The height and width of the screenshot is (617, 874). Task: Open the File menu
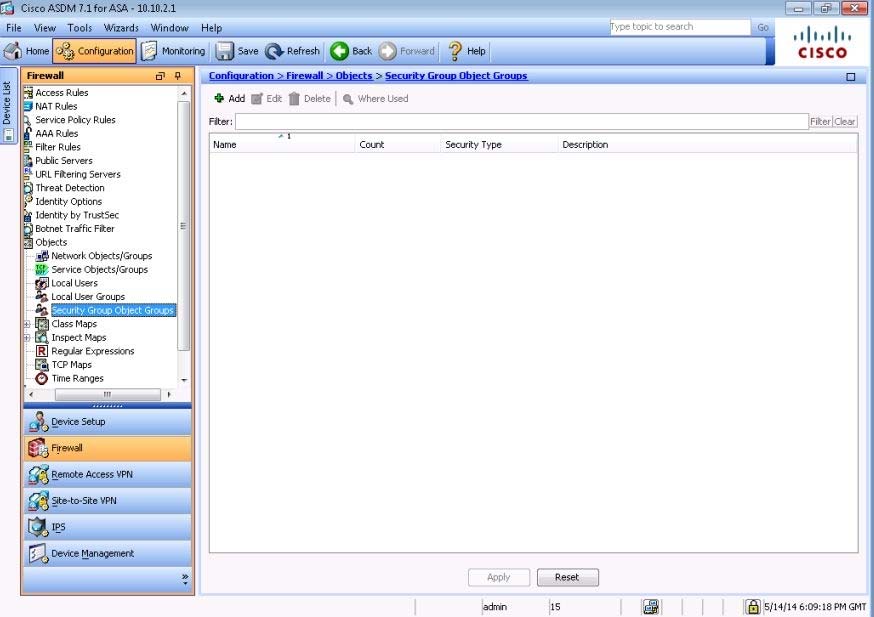pyautogui.click(x=14, y=27)
